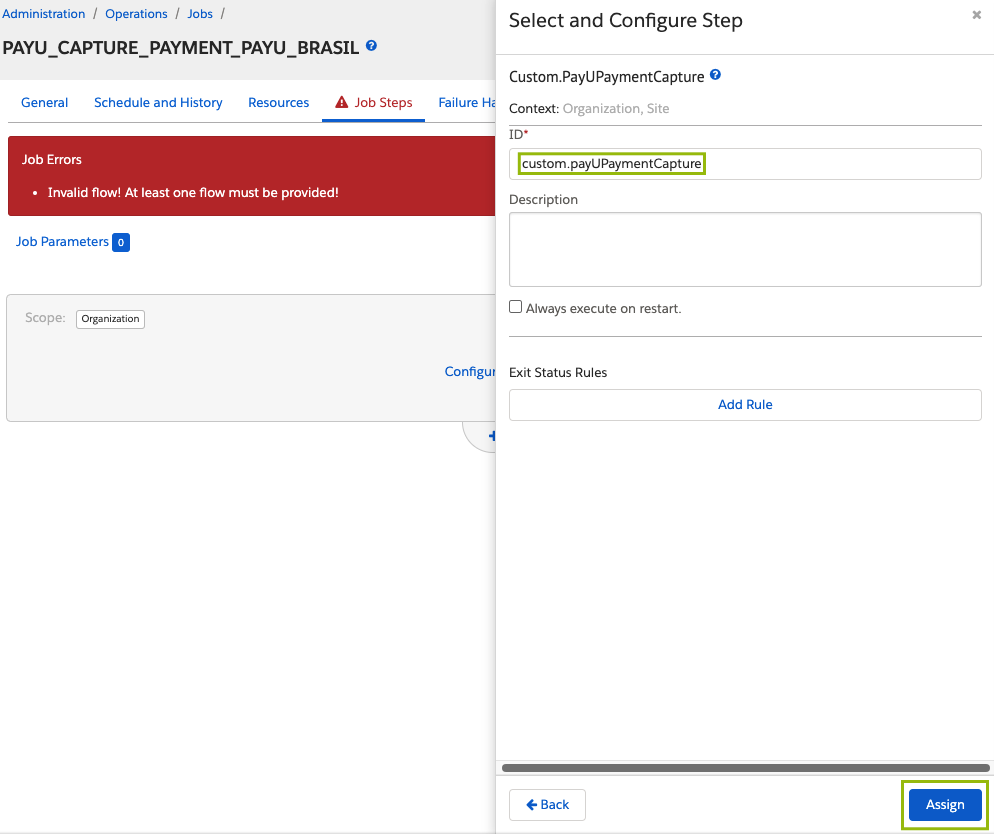Click the help icon beside the job title
This screenshot has width=994, height=834.
click(371, 46)
